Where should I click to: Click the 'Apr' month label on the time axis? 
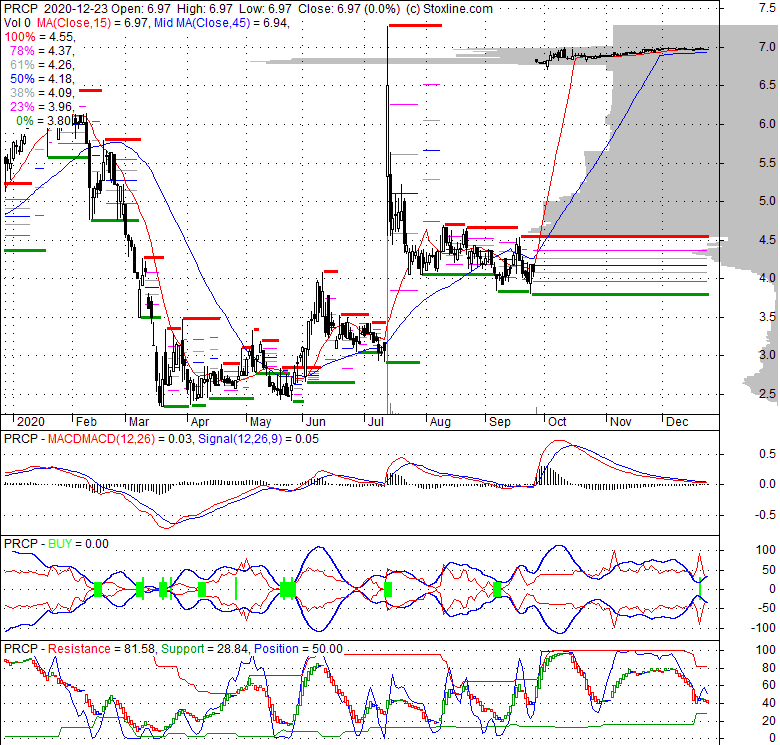tap(199, 422)
